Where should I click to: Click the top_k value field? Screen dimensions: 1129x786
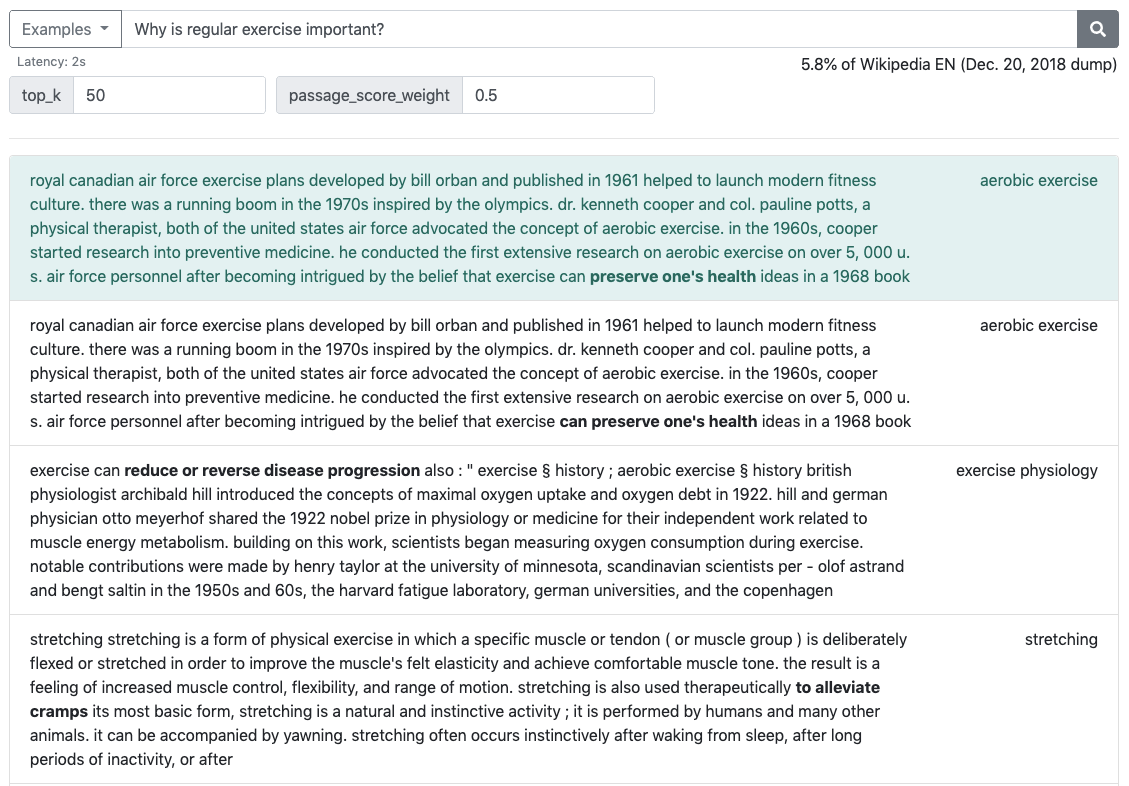[168, 95]
